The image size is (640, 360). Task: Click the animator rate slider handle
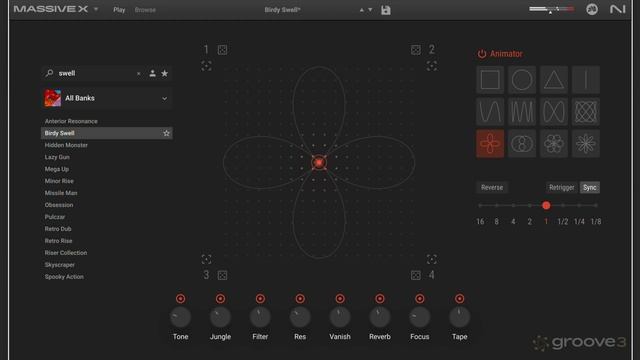point(546,205)
